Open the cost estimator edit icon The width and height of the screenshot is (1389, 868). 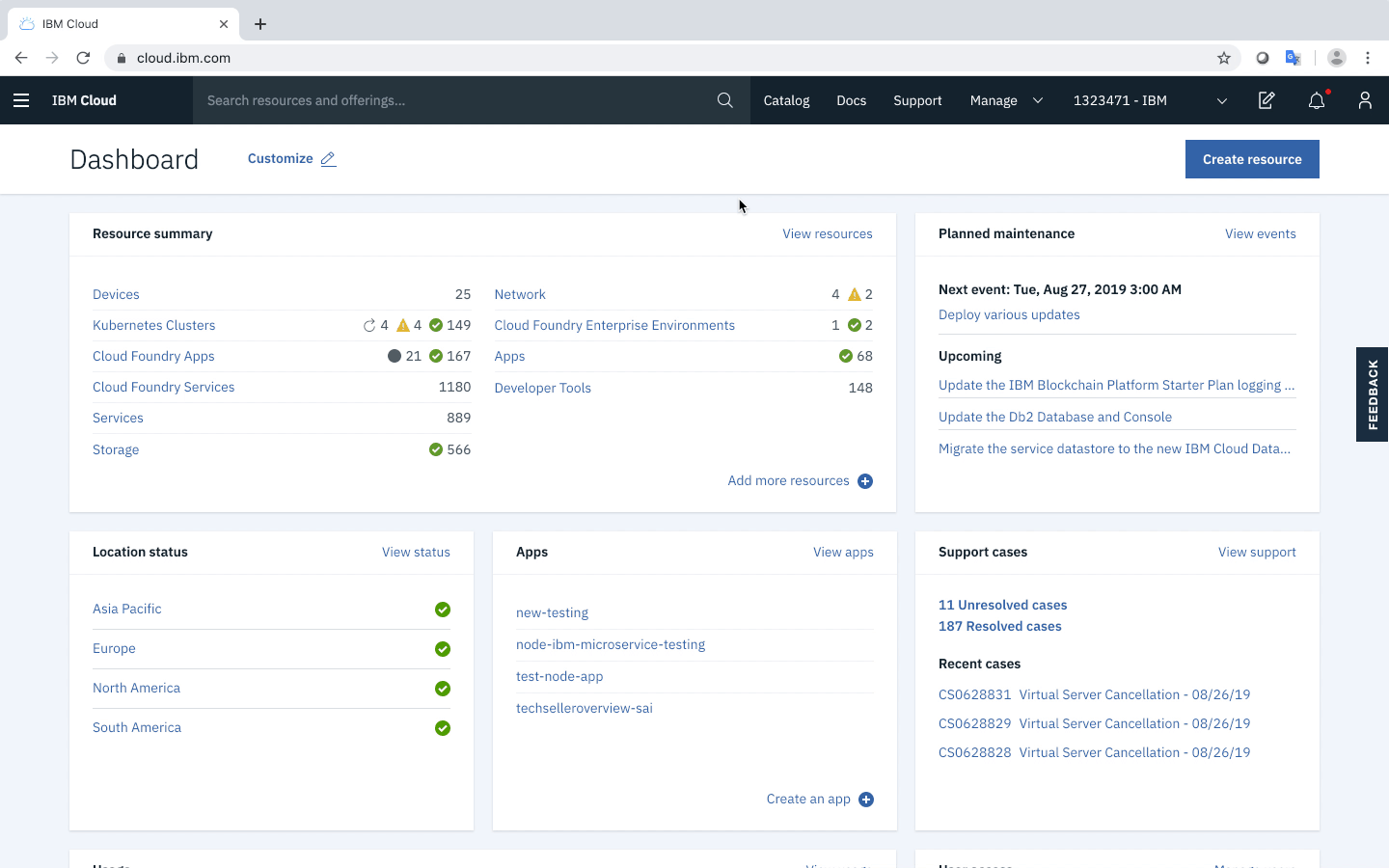1266,100
